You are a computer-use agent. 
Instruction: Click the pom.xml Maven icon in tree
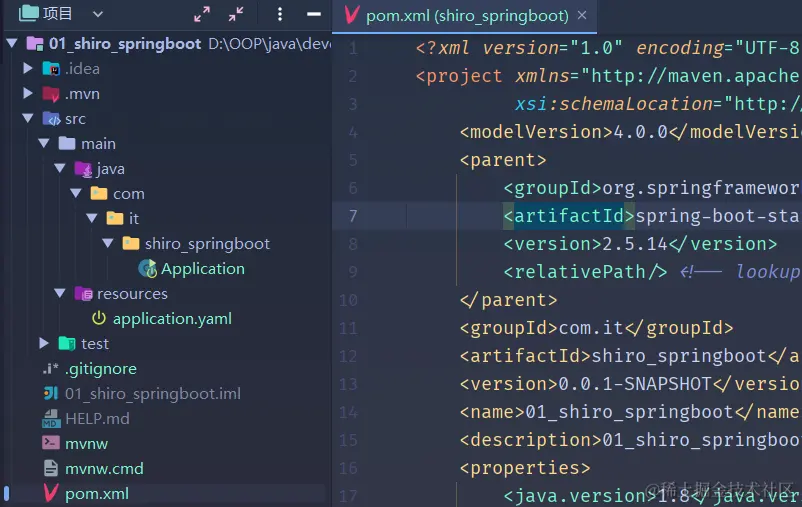[51, 493]
